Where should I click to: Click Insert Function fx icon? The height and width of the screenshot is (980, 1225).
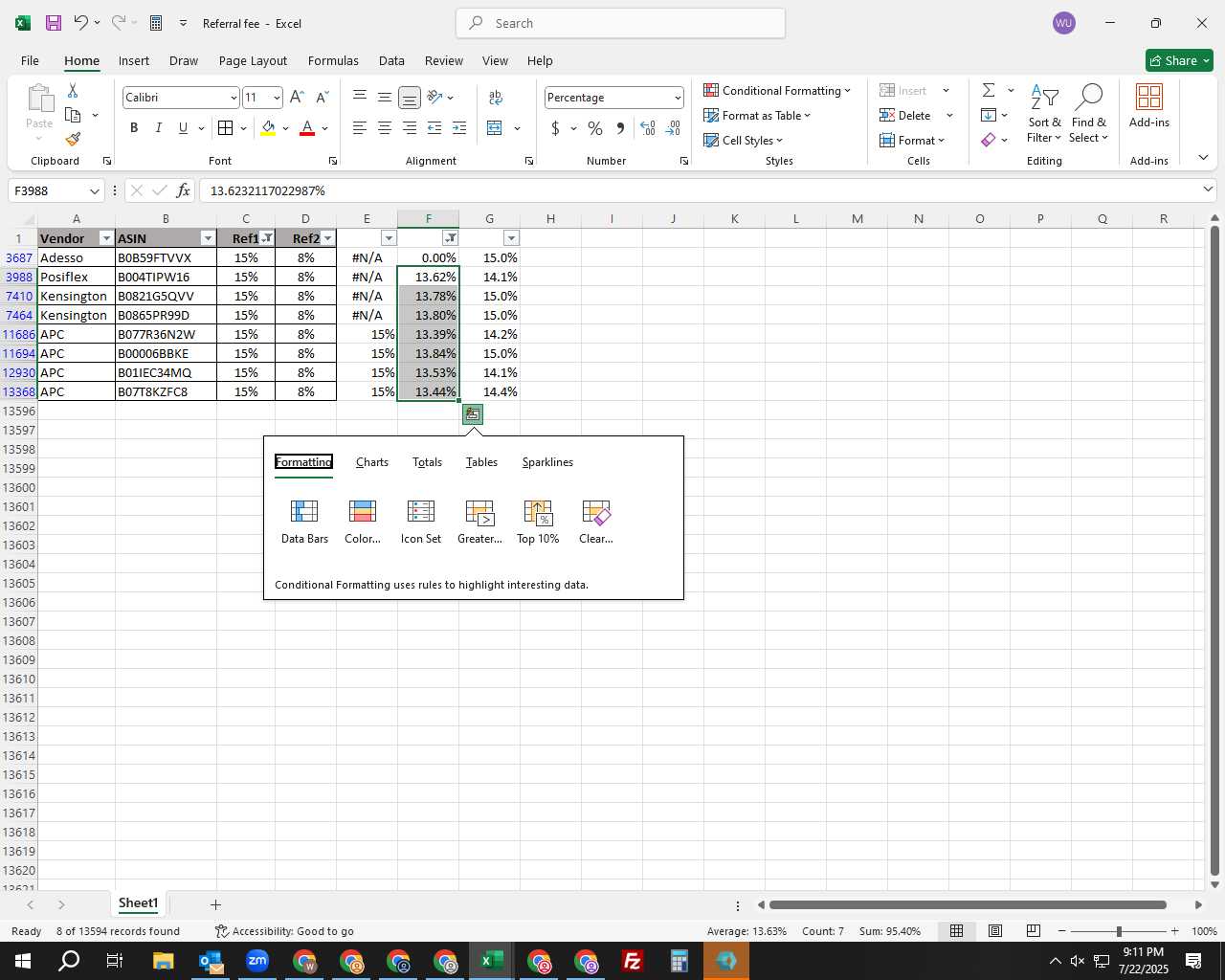tap(183, 190)
